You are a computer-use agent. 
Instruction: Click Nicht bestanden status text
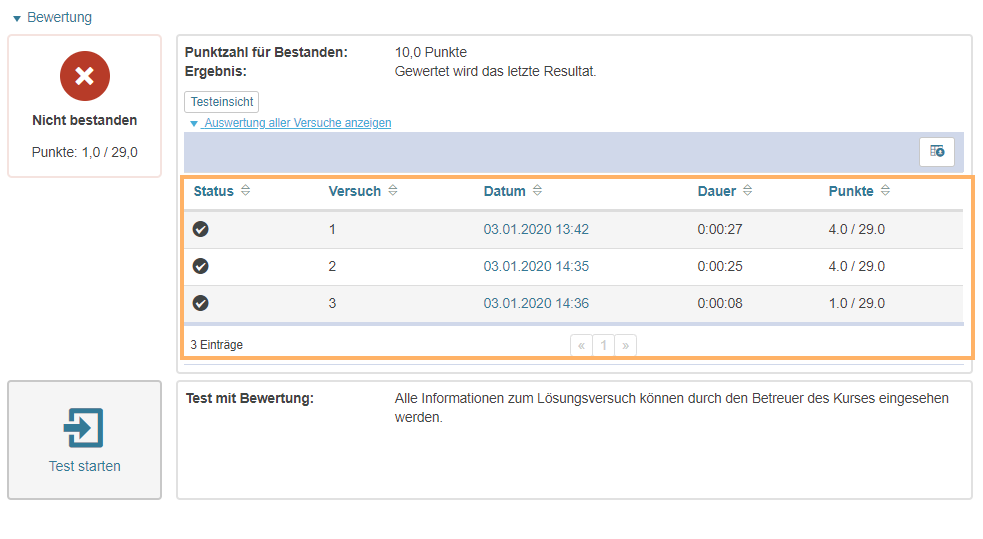[85, 120]
